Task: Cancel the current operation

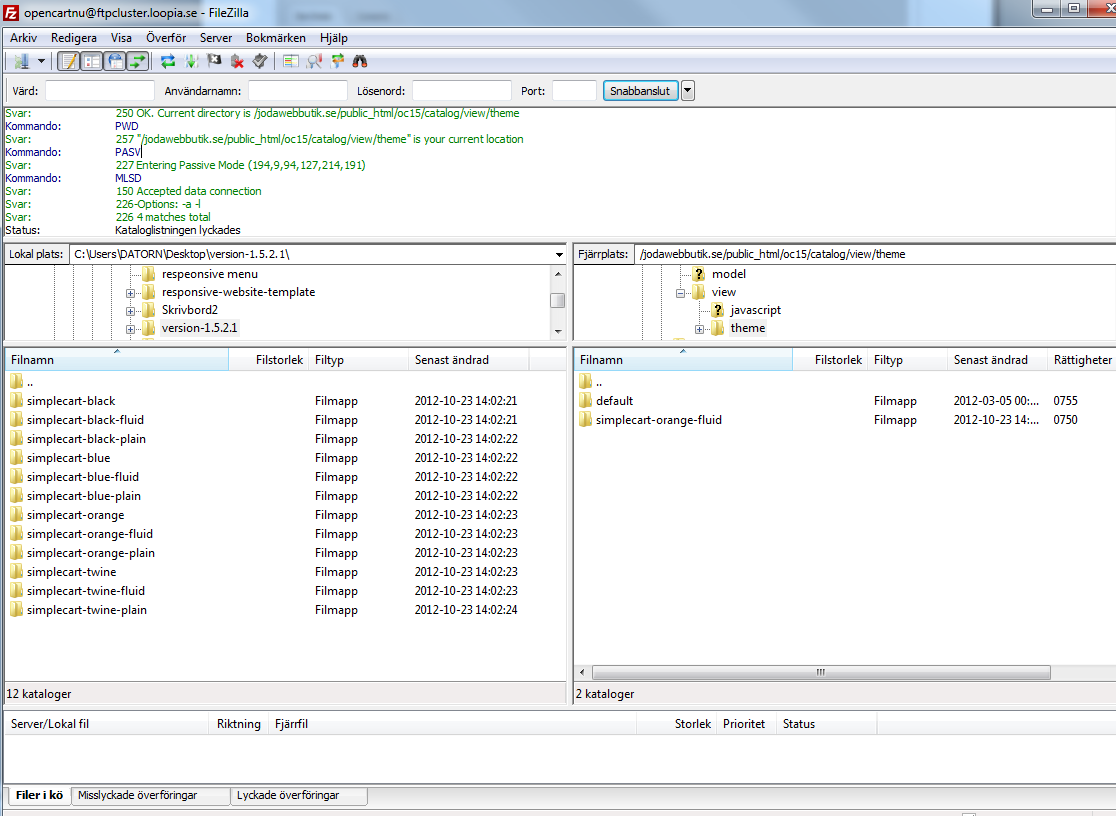Action: point(214,61)
